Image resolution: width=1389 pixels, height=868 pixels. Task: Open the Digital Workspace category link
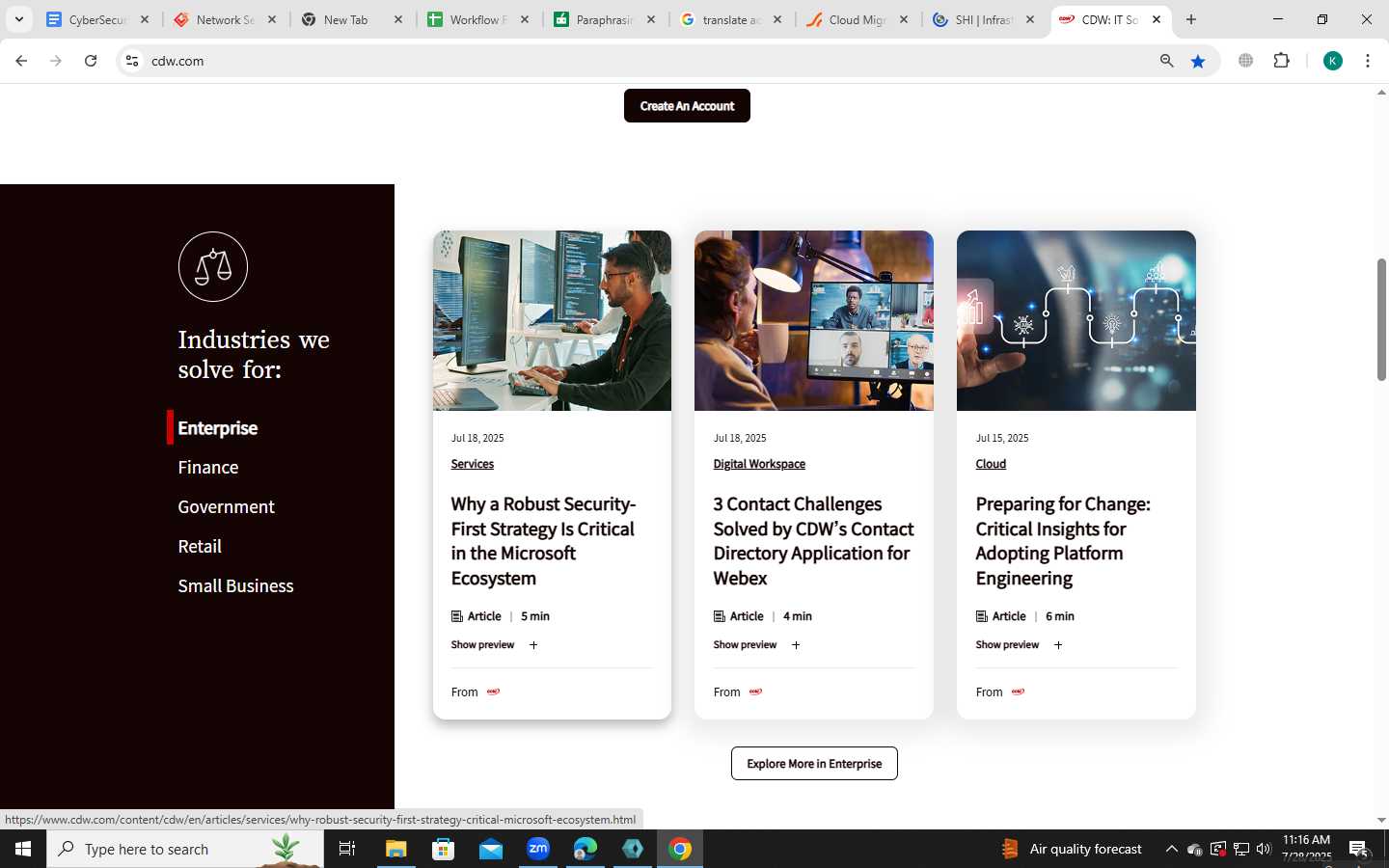pos(759,464)
